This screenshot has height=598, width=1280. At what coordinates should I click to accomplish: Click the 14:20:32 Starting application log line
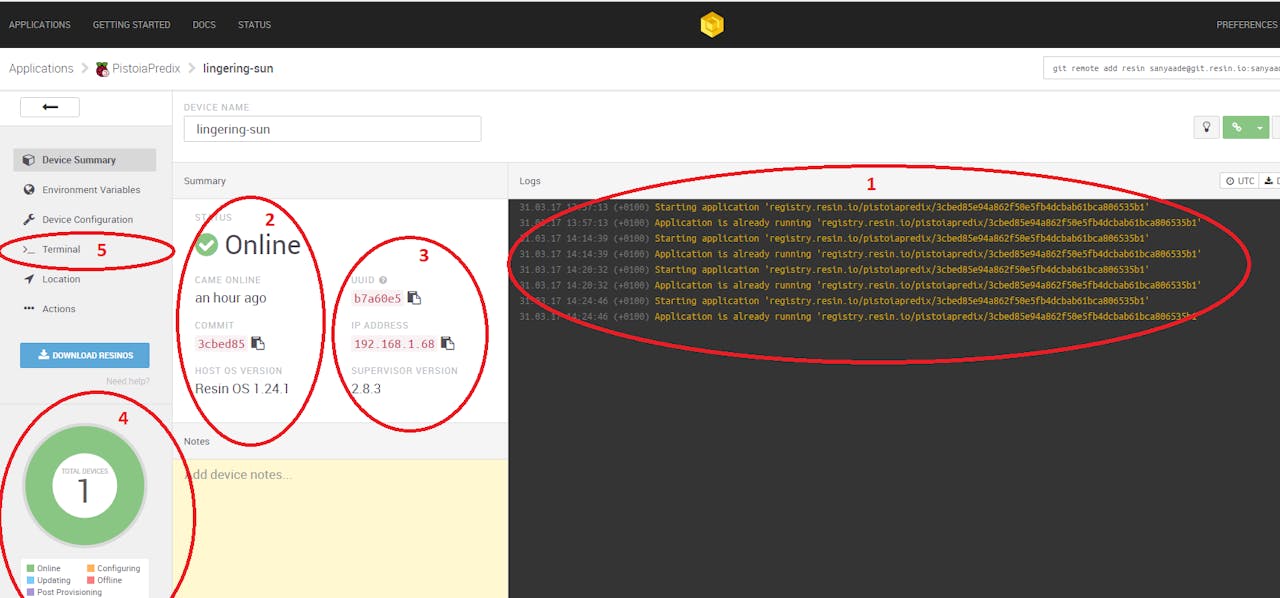[x=835, y=269]
